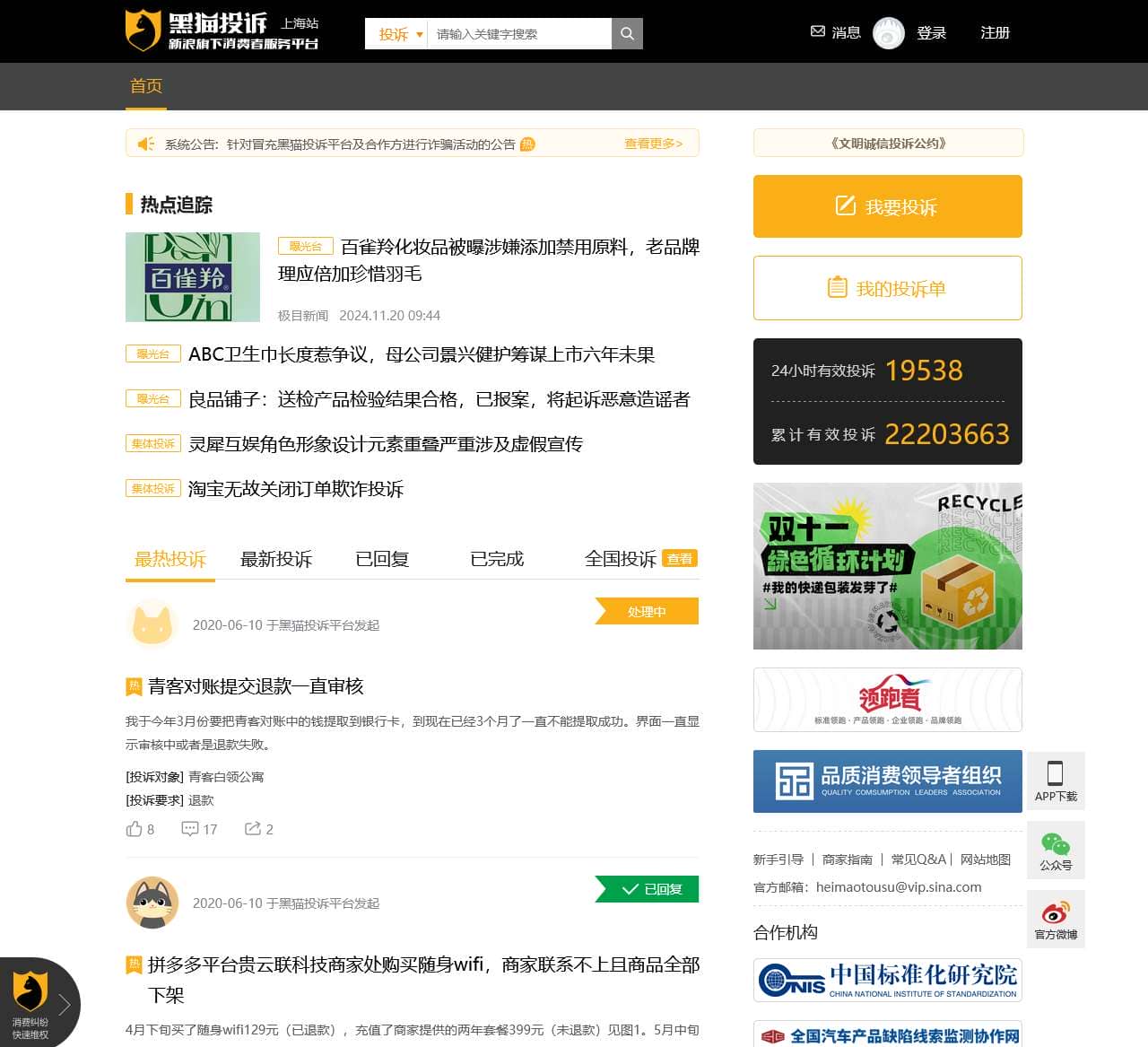The width and height of the screenshot is (1148, 1047).
Task: Click the share icon on the 青客 complaint
Action: (x=252, y=829)
